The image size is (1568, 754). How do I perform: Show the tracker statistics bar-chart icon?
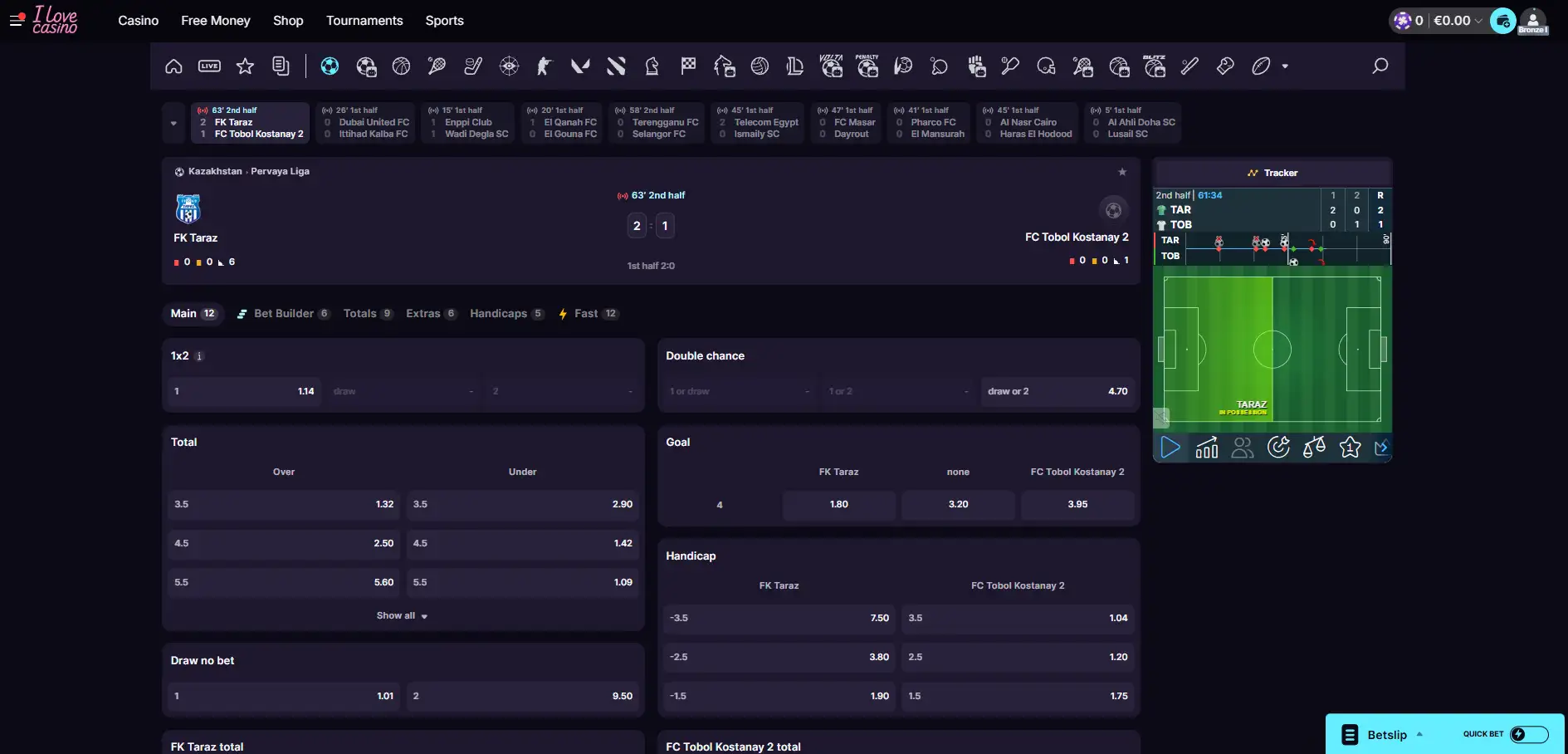tap(1207, 448)
